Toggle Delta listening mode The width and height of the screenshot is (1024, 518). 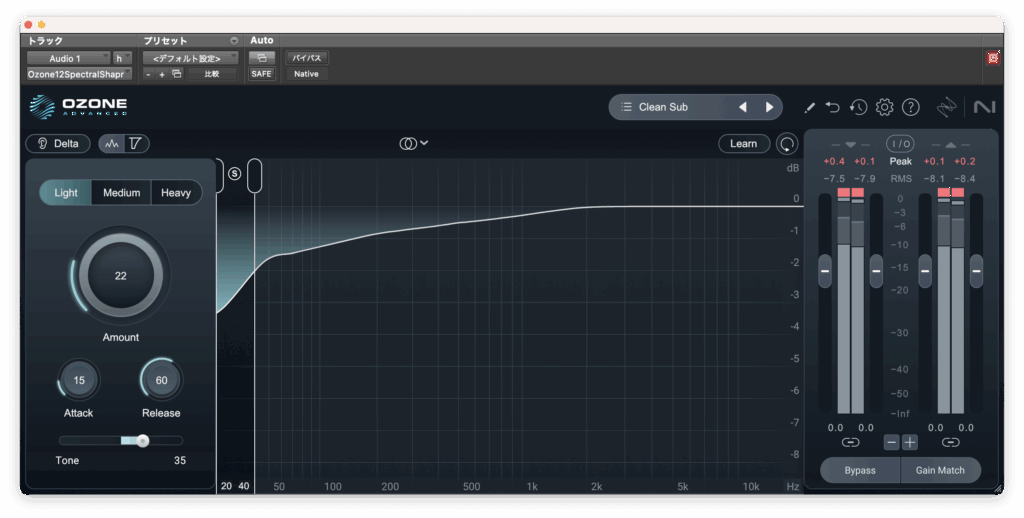58,144
